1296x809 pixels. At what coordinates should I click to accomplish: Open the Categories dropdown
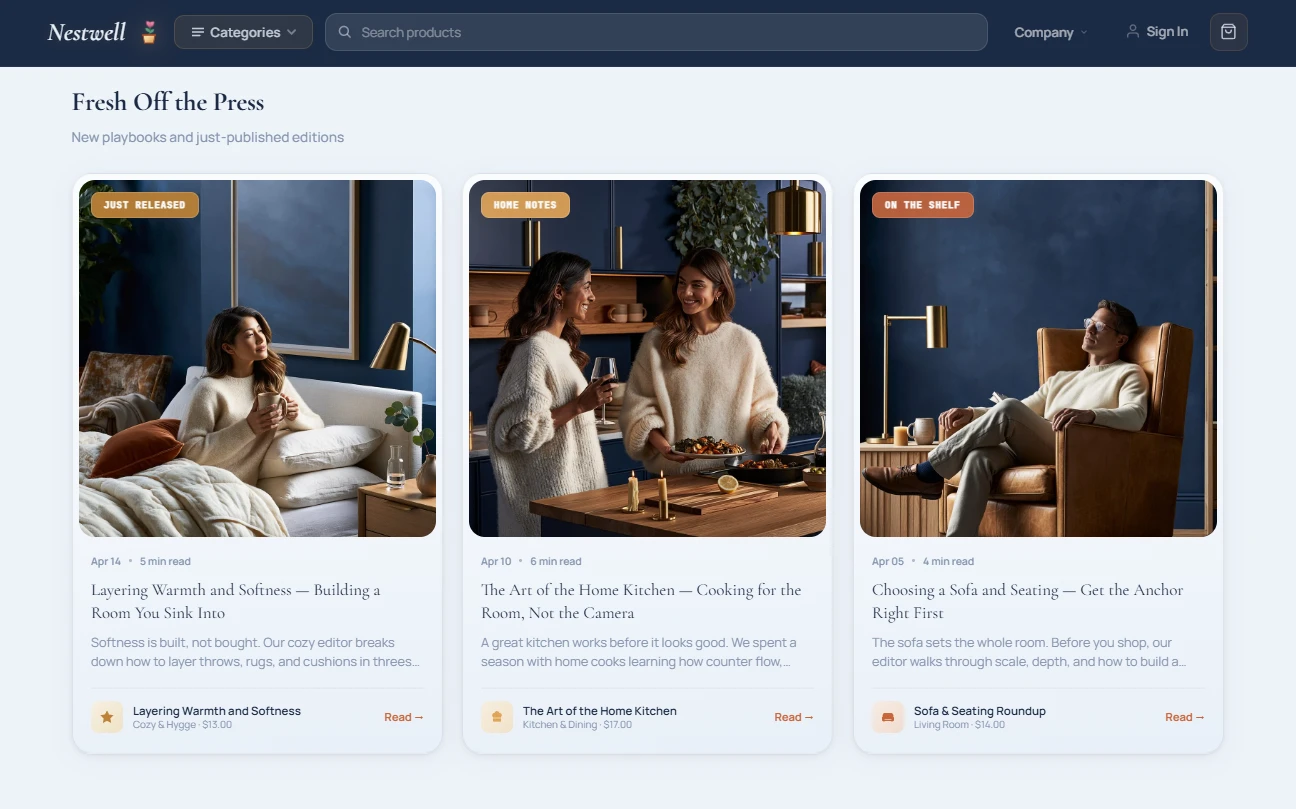pos(243,32)
